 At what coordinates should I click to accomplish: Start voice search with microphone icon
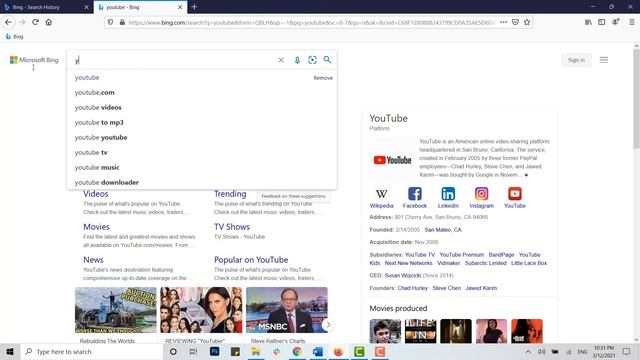point(297,60)
